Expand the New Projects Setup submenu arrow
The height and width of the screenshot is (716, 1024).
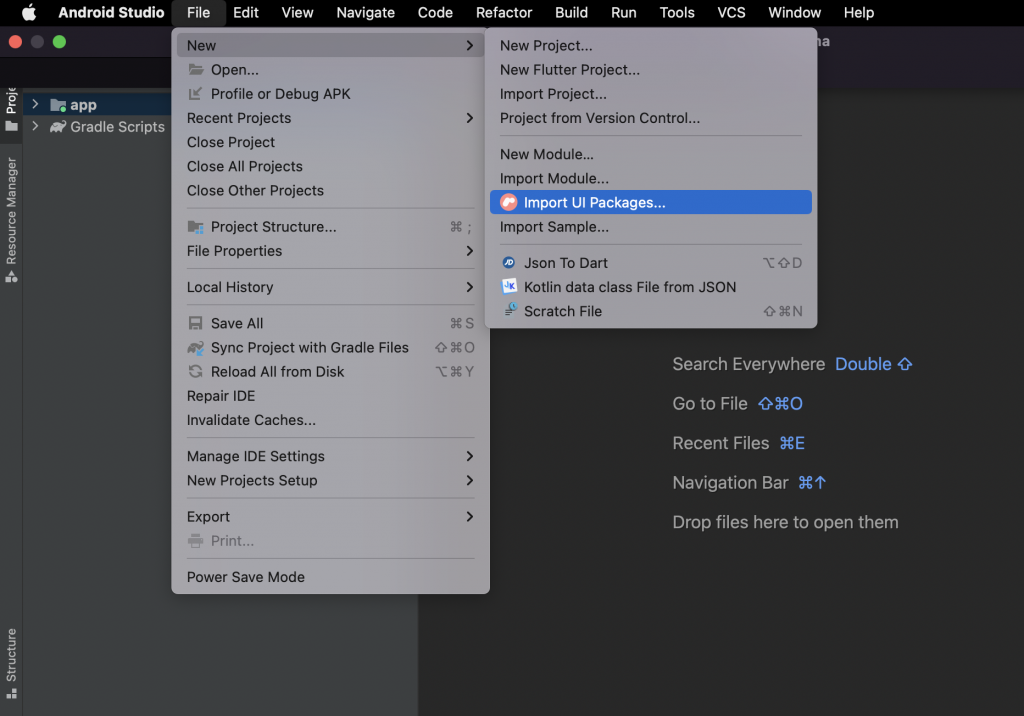470,480
